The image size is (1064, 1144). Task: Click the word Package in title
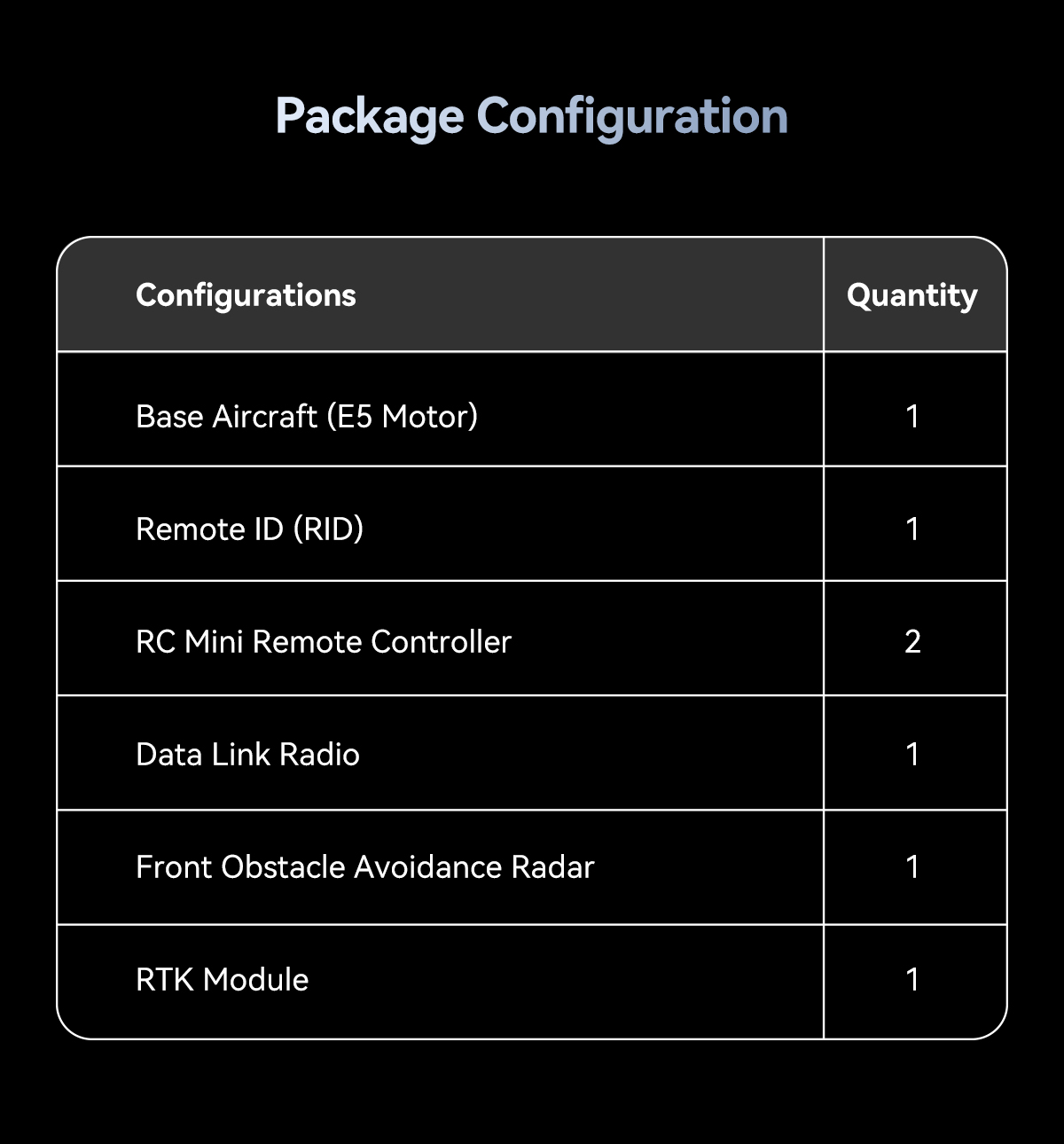[370, 118]
